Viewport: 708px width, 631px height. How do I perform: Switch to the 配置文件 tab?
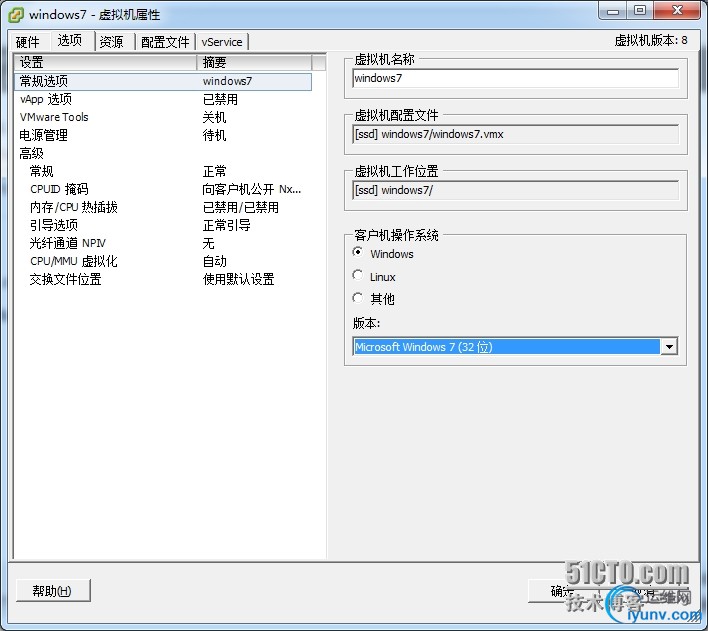click(165, 42)
